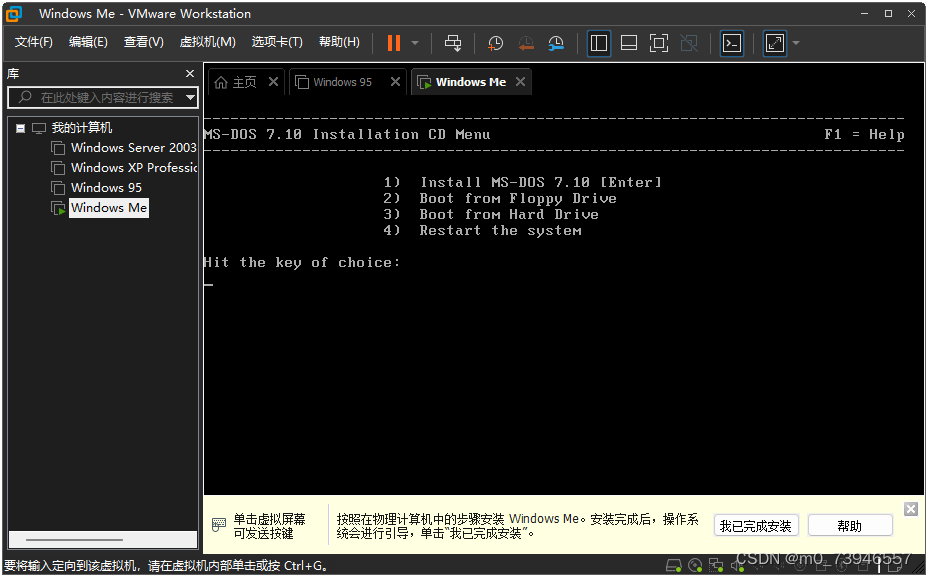Open the 编辑(E) menu
The width and height of the screenshot is (928, 577).
point(88,42)
